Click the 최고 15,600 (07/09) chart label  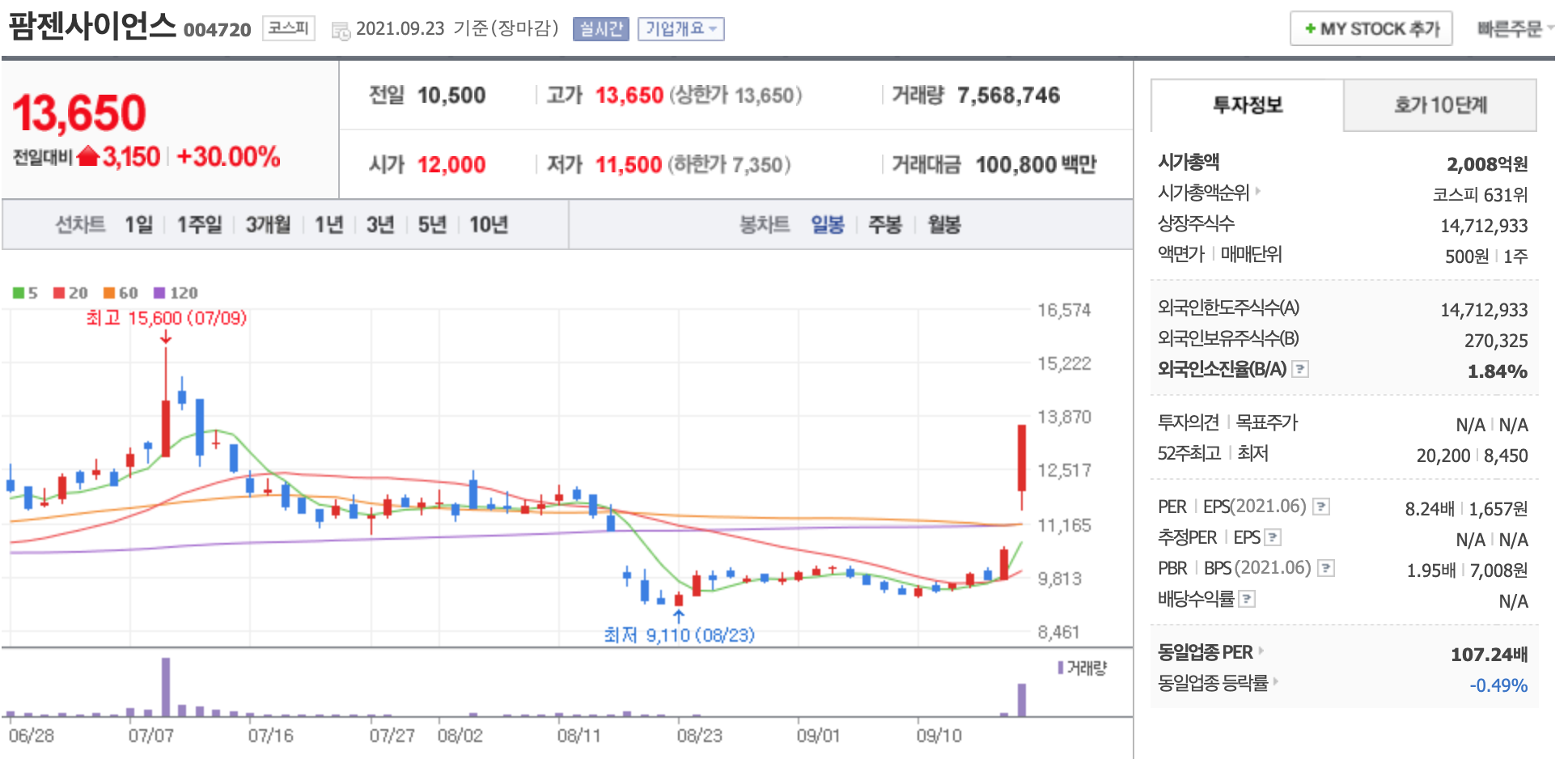click(x=167, y=318)
